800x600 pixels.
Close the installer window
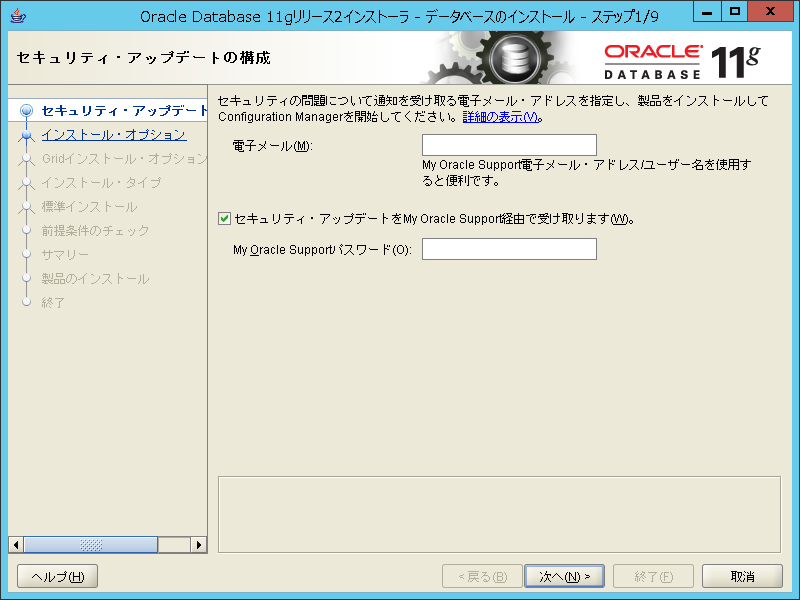tap(770, 12)
